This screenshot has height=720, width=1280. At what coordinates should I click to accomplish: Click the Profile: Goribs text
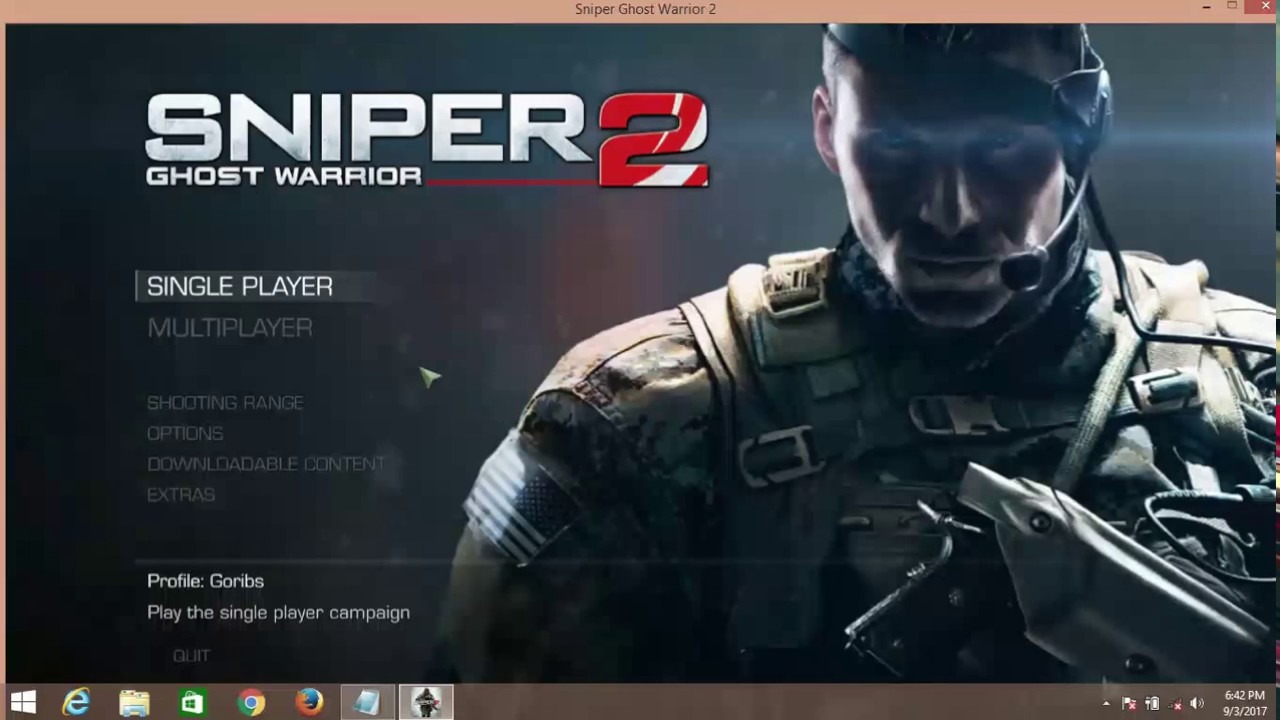click(205, 581)
